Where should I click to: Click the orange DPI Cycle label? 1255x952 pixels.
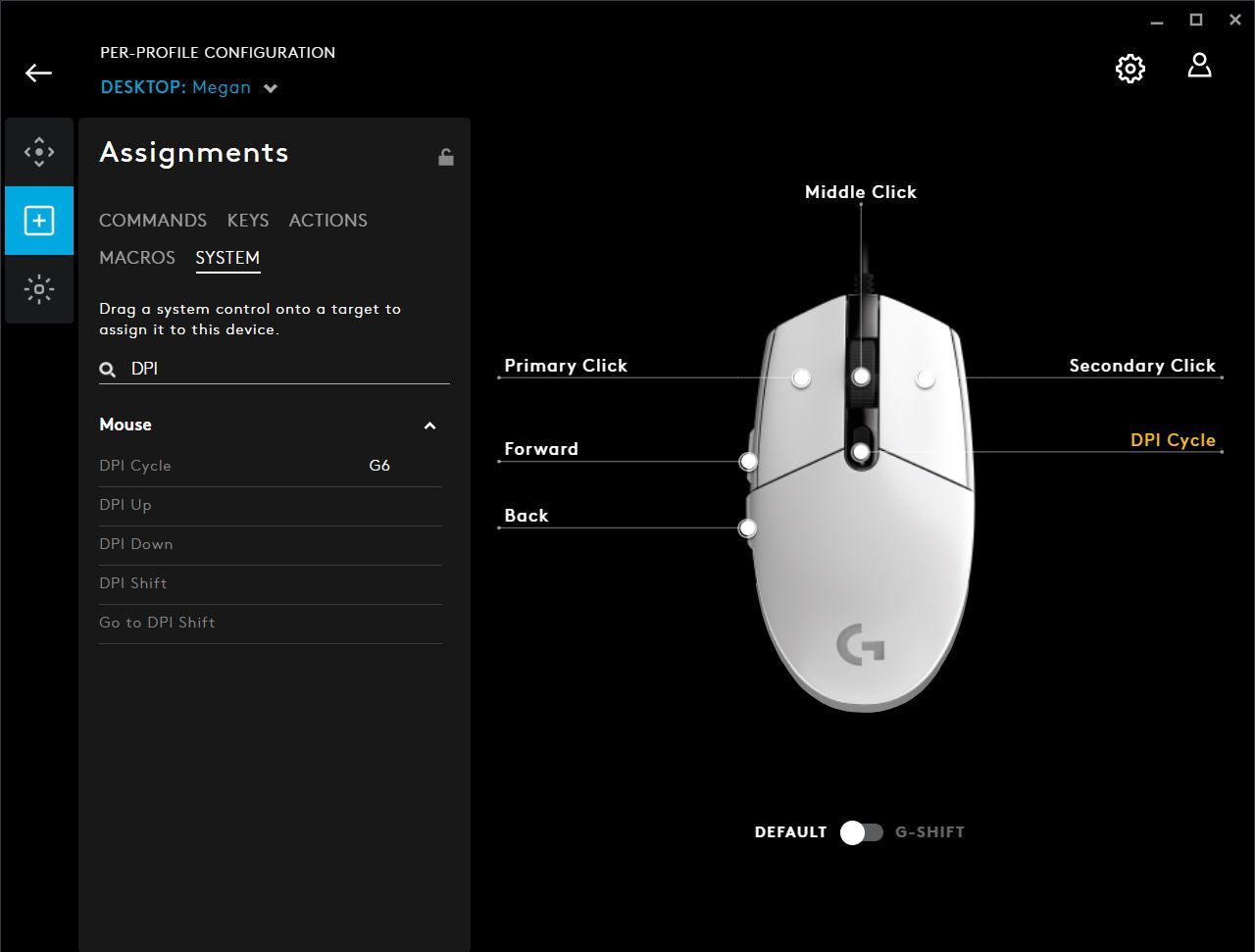1173,440
